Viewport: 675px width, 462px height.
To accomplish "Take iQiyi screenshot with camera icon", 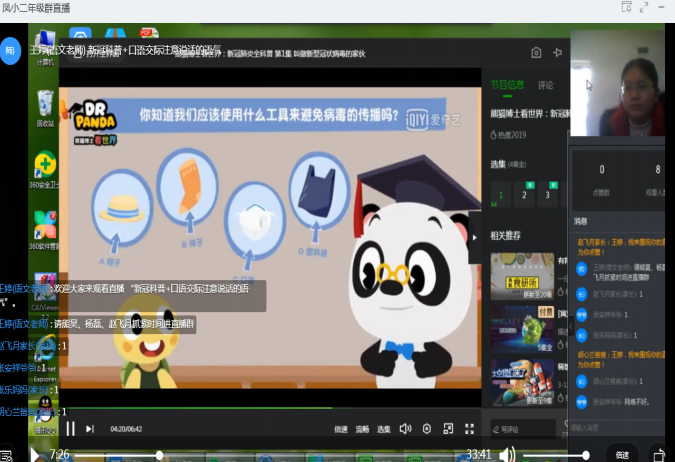I will [x=536, y=53].
